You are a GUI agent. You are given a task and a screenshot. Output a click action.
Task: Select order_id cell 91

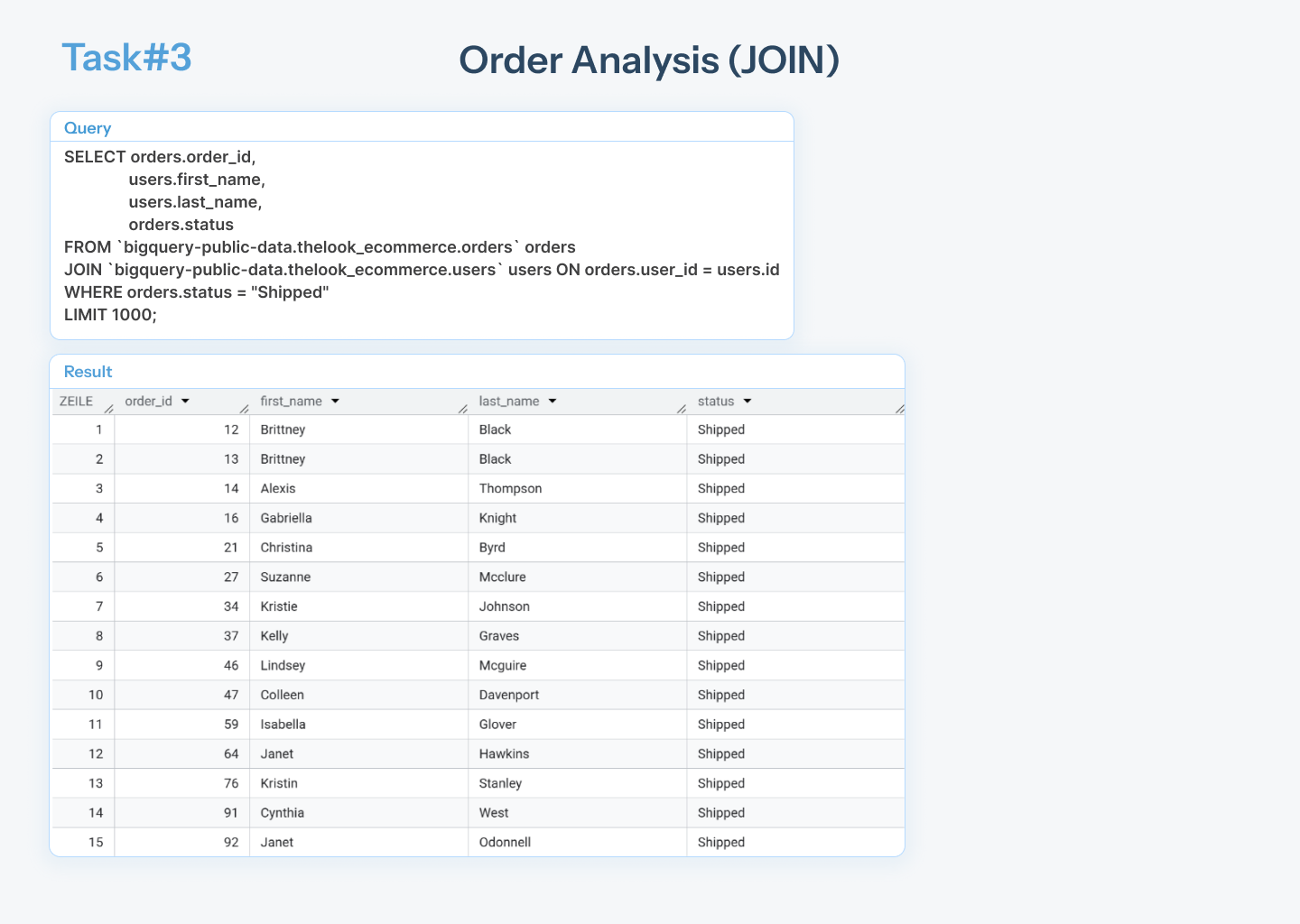(182, 813)
